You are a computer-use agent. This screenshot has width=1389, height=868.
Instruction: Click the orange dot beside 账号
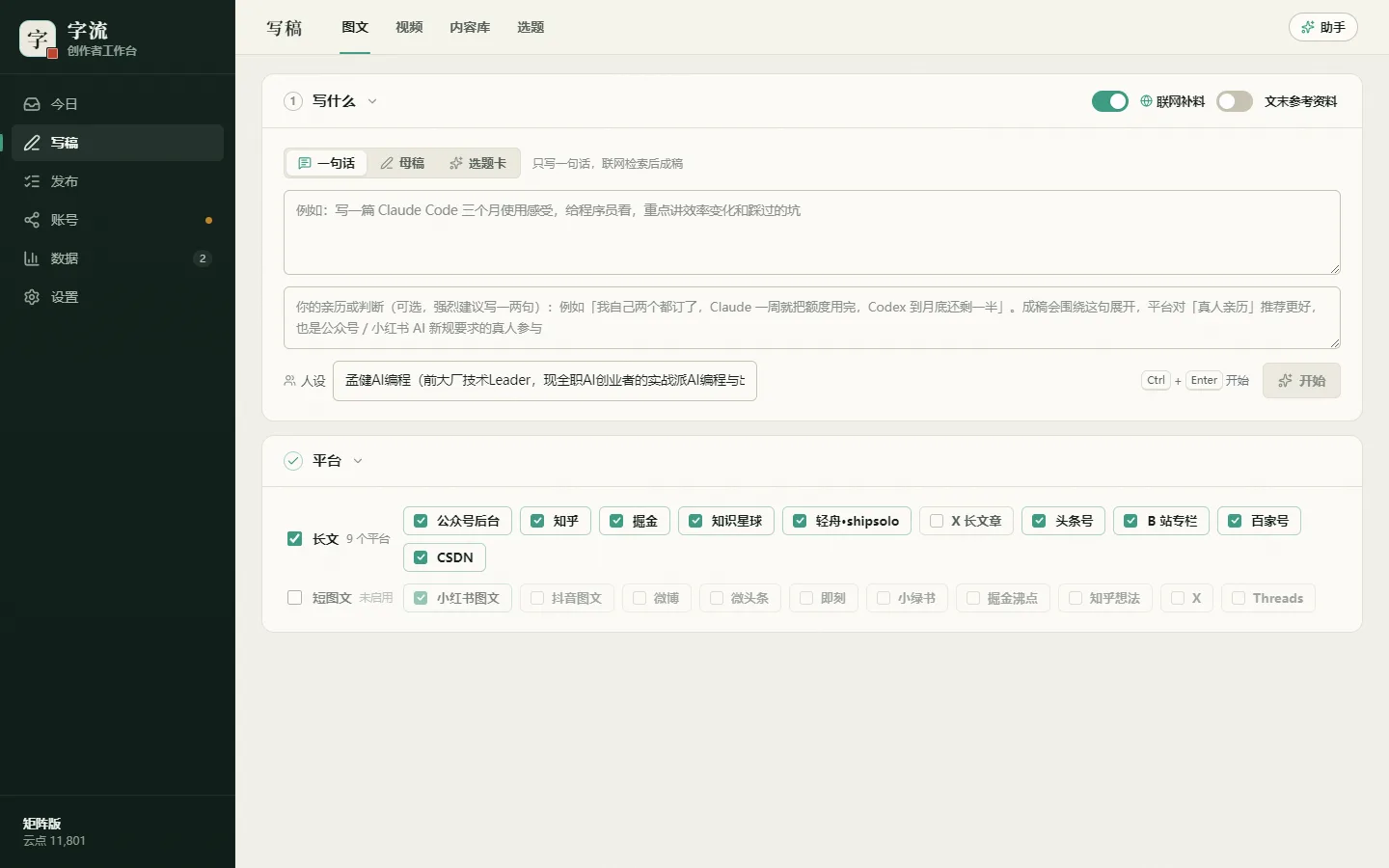[x=208, y=220]
